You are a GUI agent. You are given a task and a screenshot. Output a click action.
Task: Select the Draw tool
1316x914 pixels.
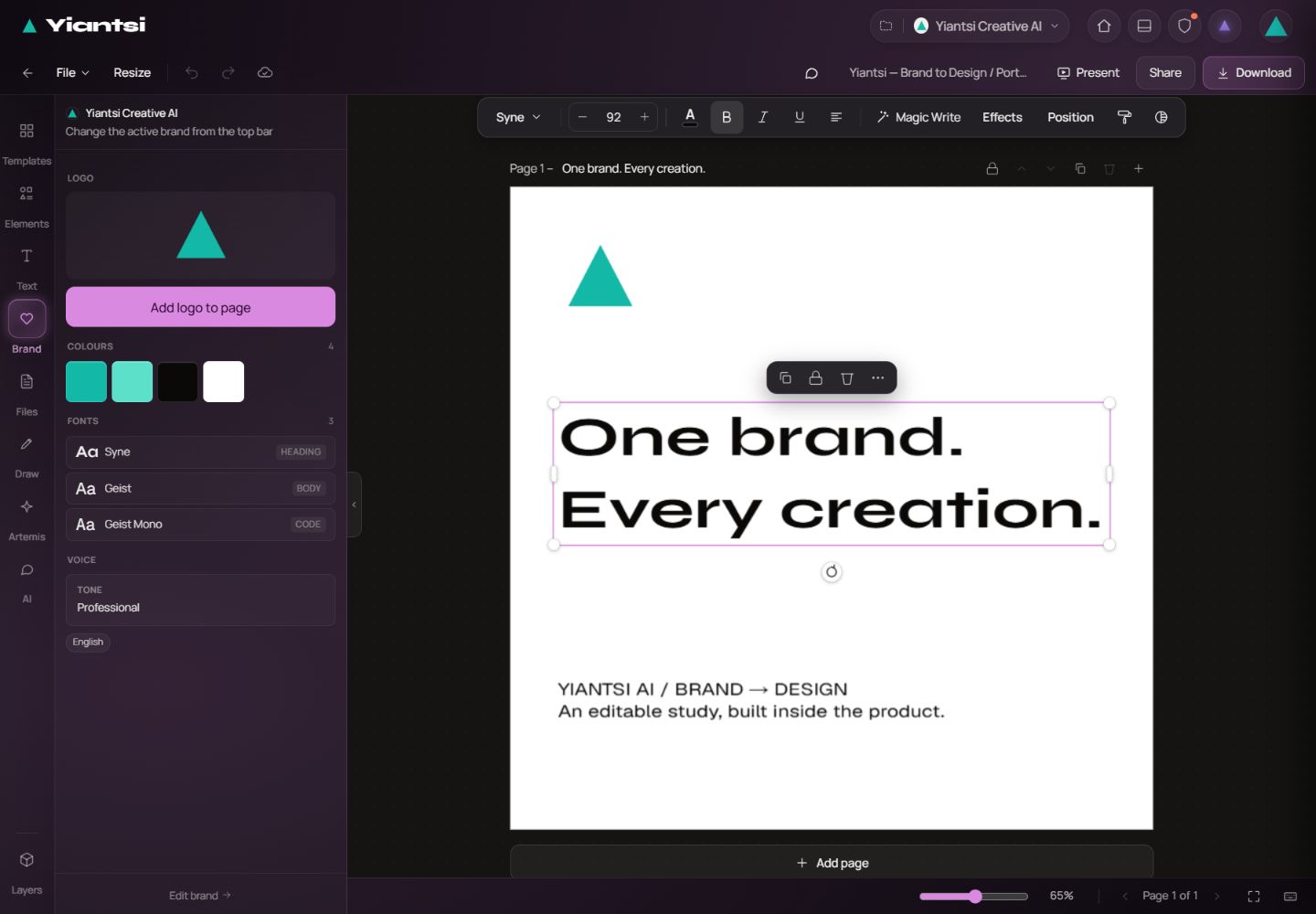27,457
